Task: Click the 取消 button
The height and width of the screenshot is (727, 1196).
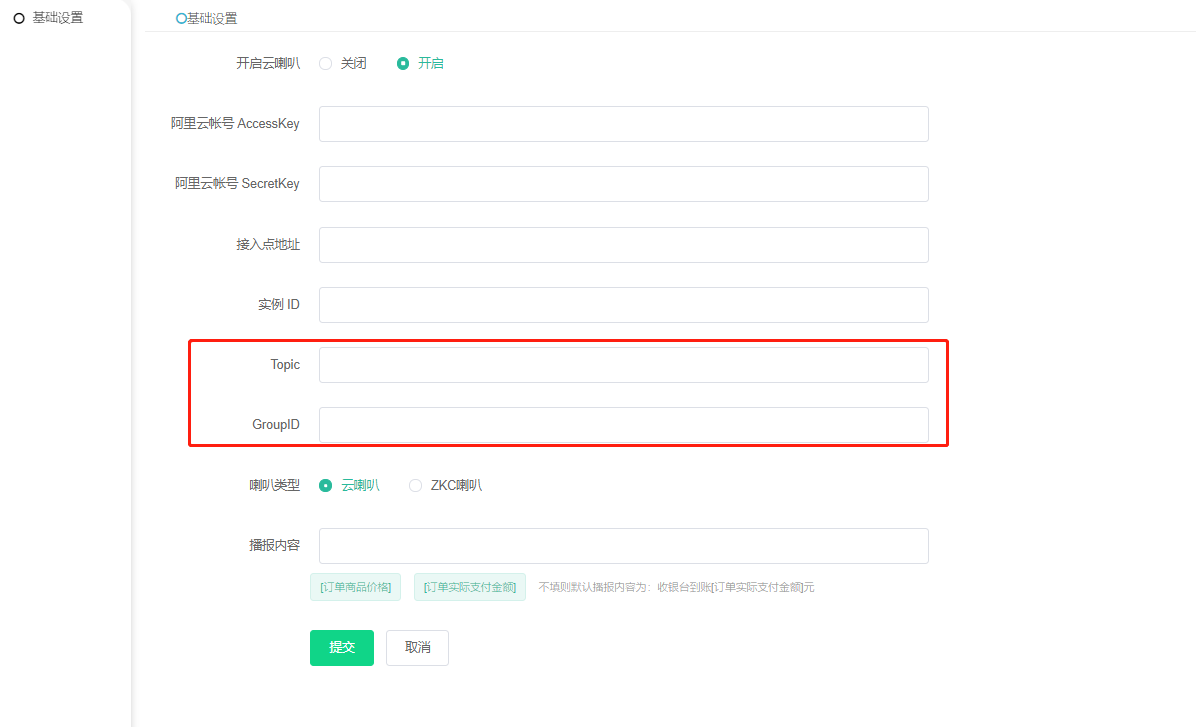Action: point(417,648)
